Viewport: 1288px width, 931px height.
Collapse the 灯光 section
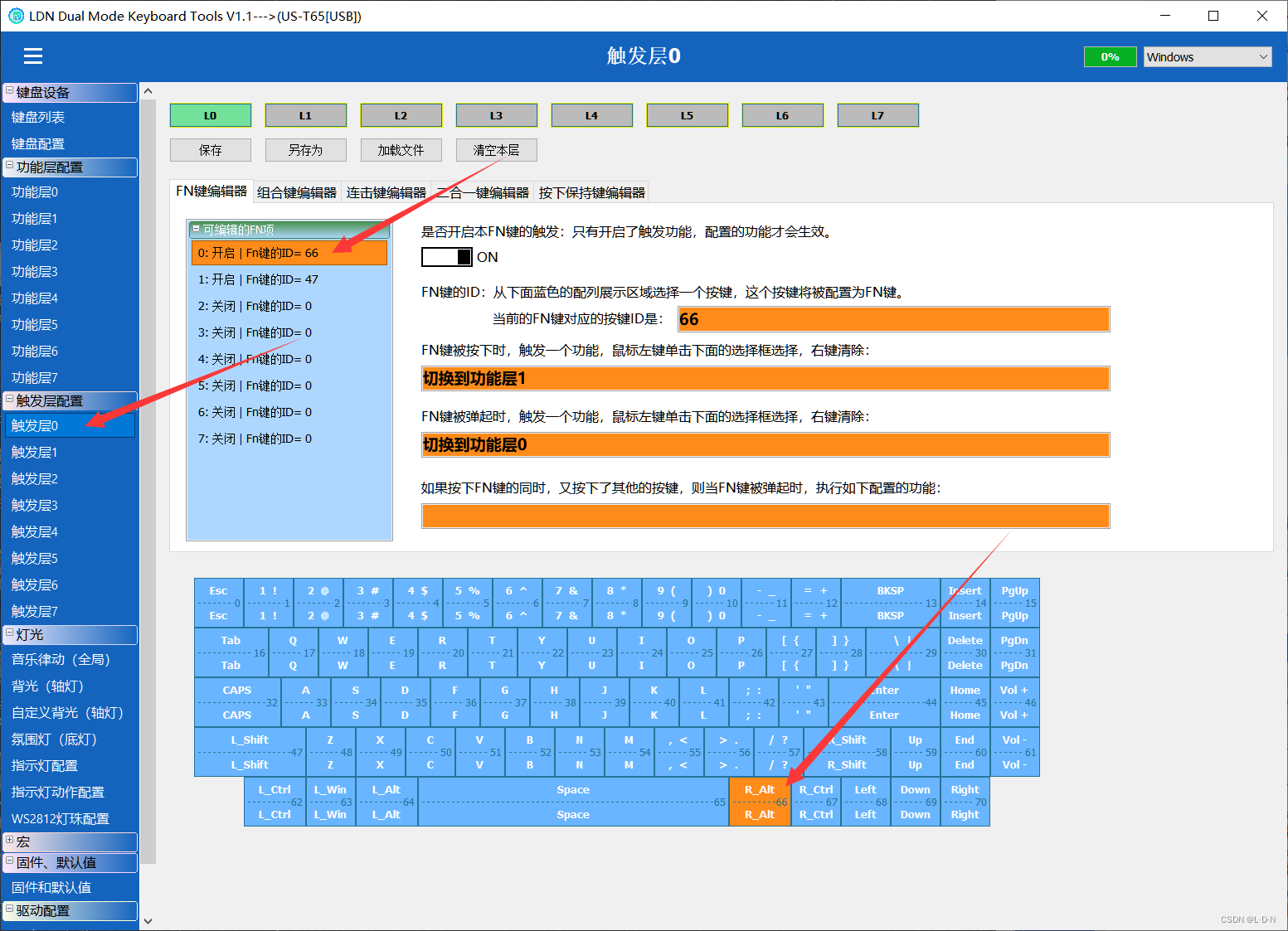pos(9,633)
